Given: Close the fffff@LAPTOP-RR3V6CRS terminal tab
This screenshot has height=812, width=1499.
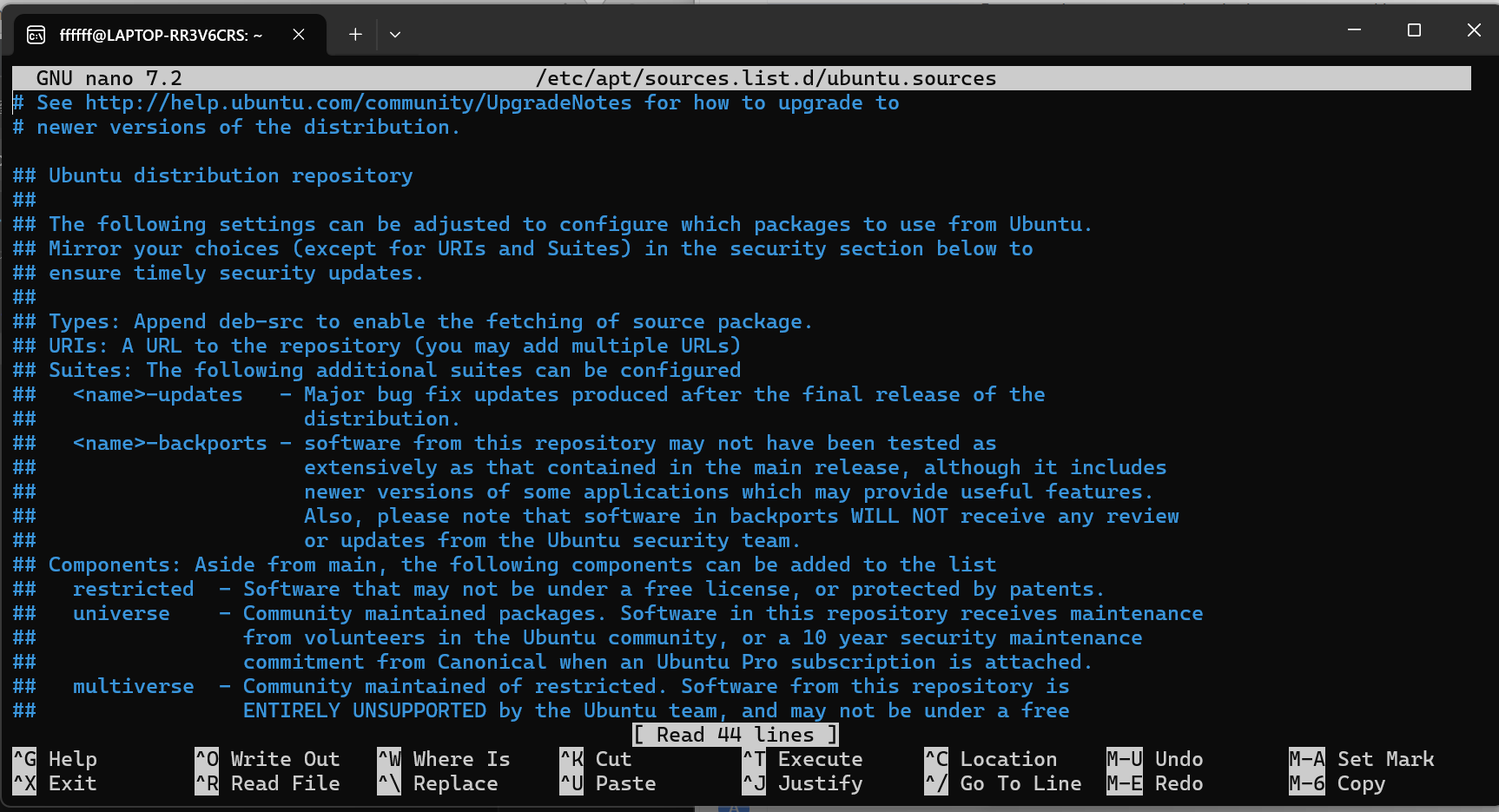Looking at the screenshot, I should point(298,35).
